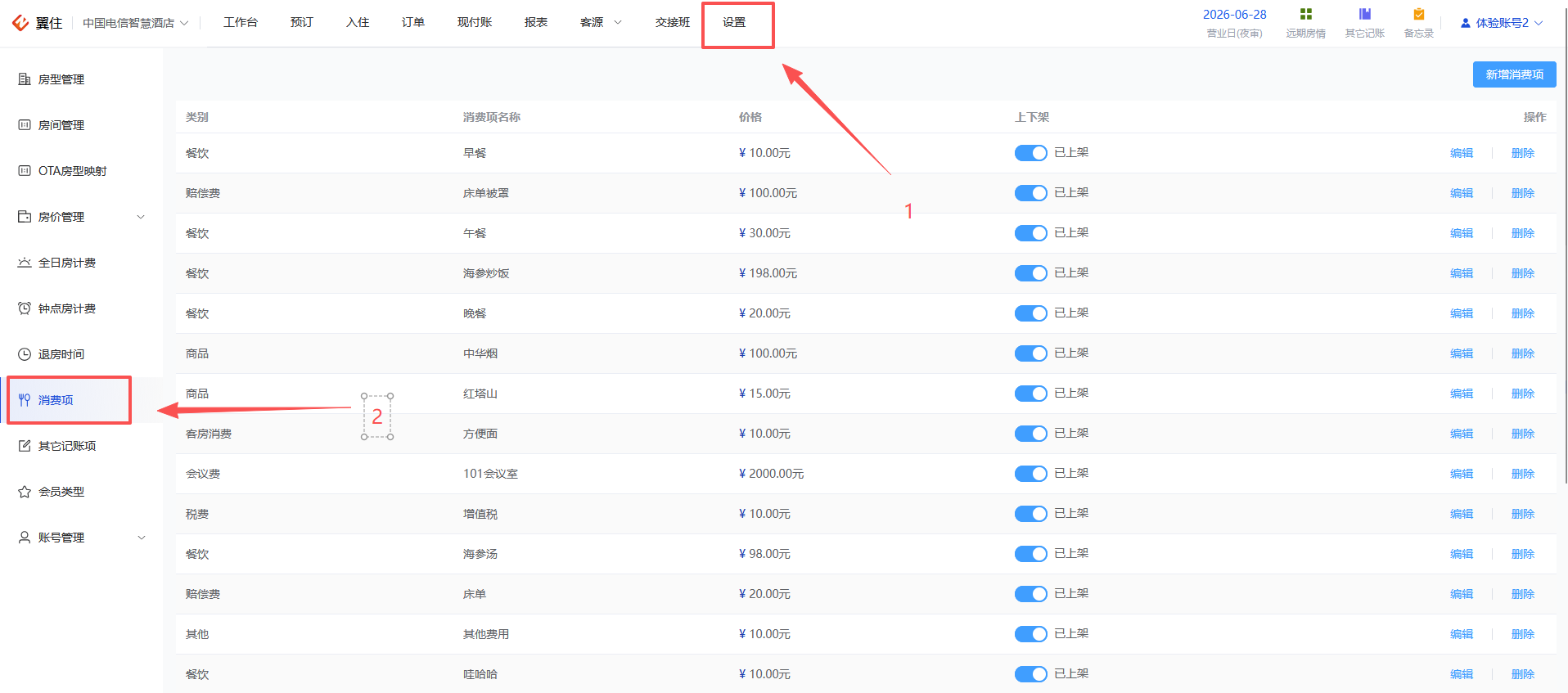This screenshot has height=693, width=1568.
Task: Click the 新增消费项 button
Action: (1514, 74)
